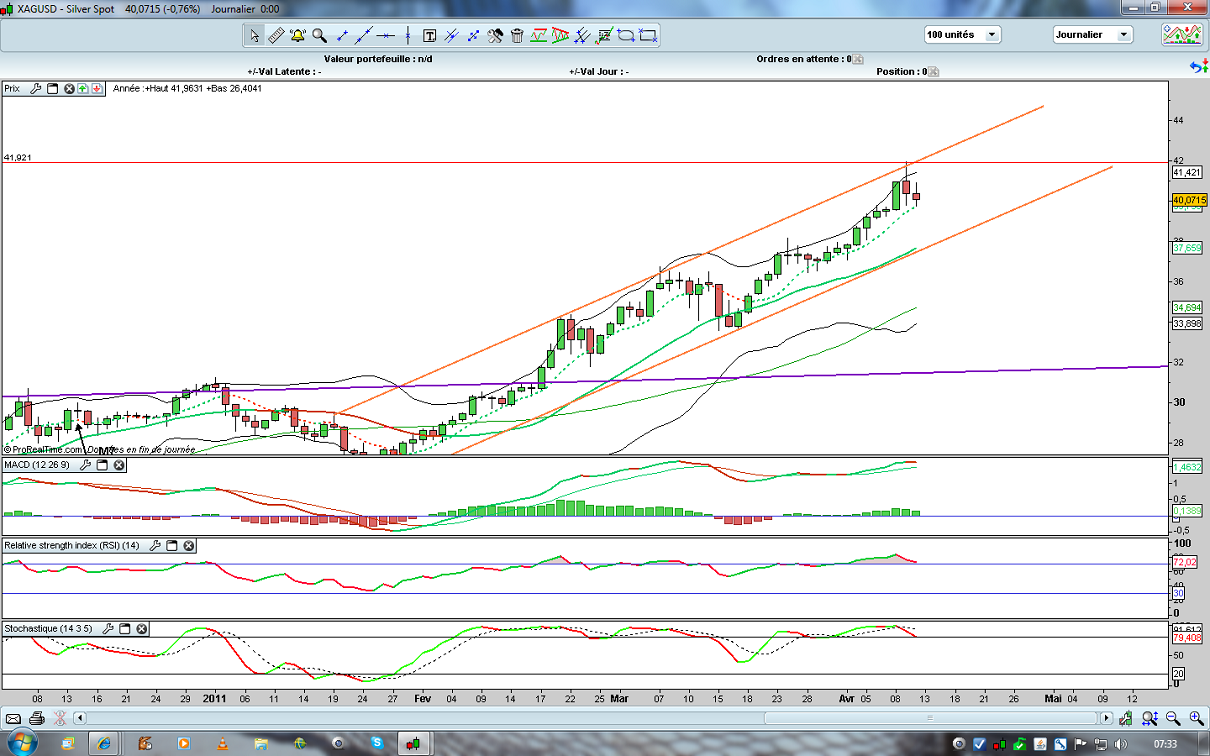The height and width of the screenshot is (756, 1210).
Task: Open the indicators chart button top right
Action: (1182, 35)
